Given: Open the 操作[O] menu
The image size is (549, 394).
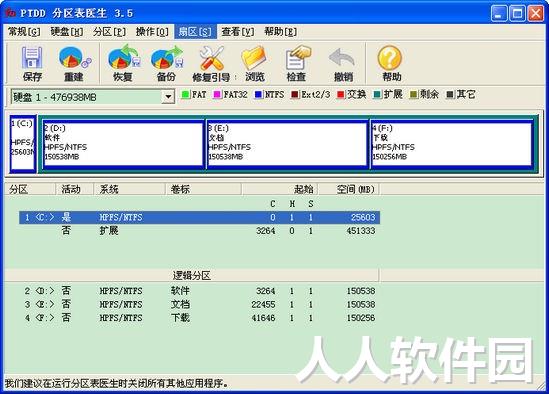Looking at the screenshot, I should (x=152, y=32).
